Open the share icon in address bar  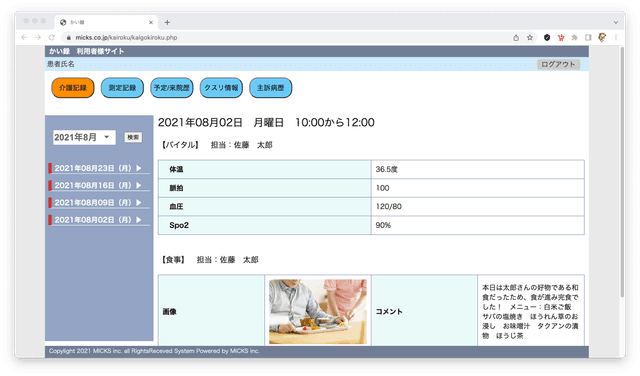coord(516,38)
